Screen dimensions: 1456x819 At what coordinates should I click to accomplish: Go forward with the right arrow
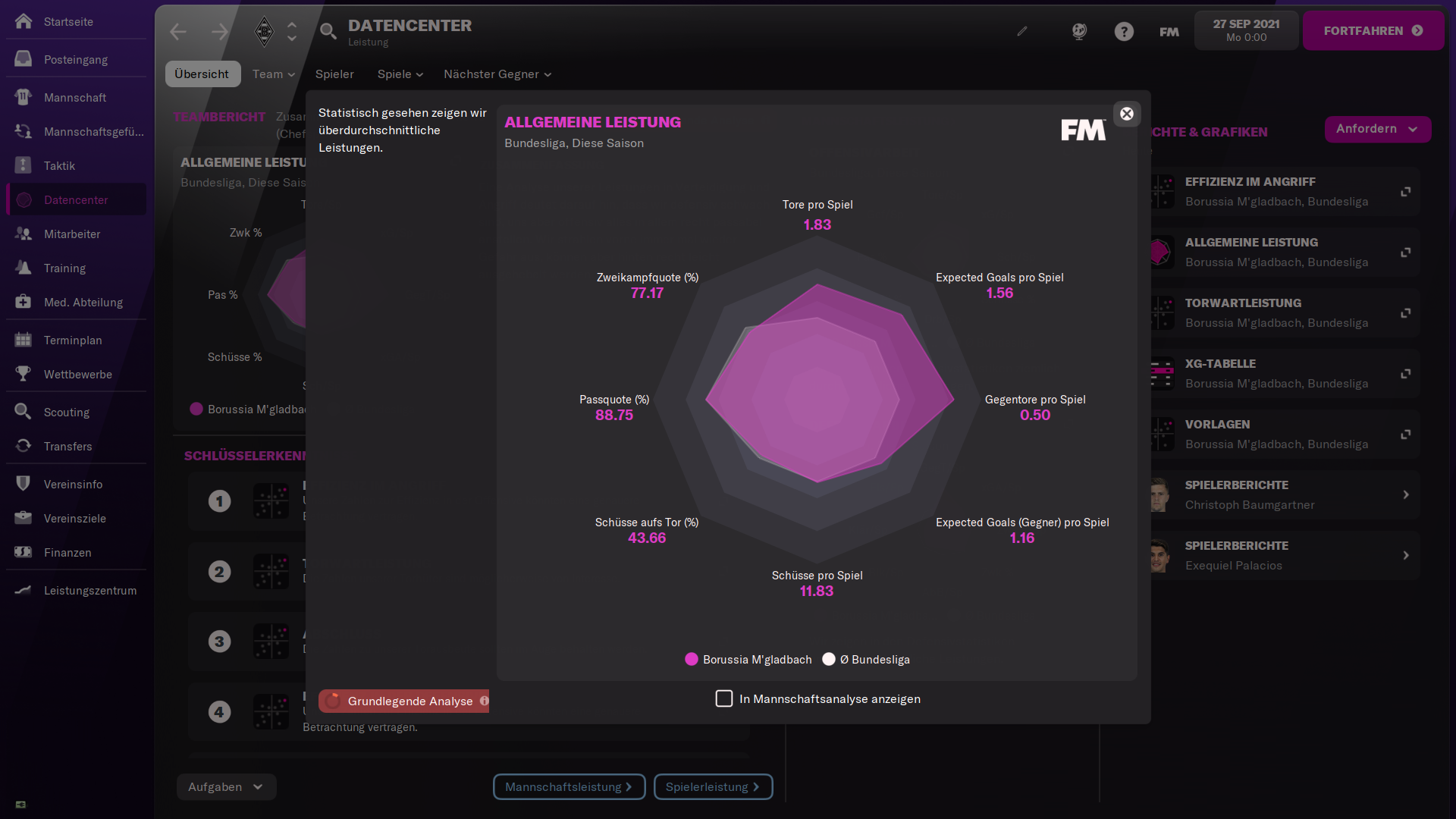[x=220, y=31]
